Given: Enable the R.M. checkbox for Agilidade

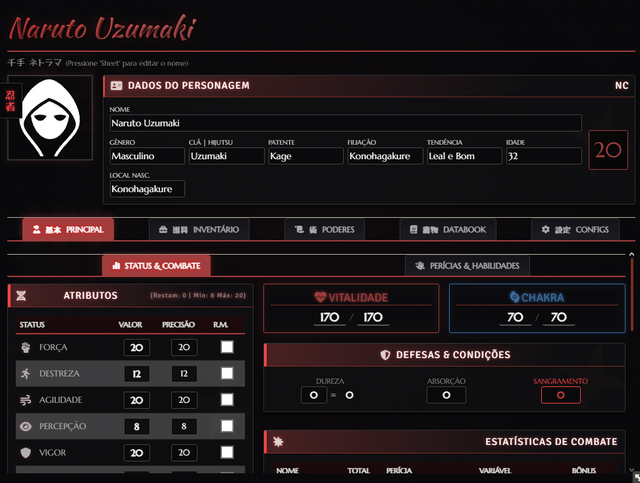Looking at the screenshot, I should [x=227, y=399].
